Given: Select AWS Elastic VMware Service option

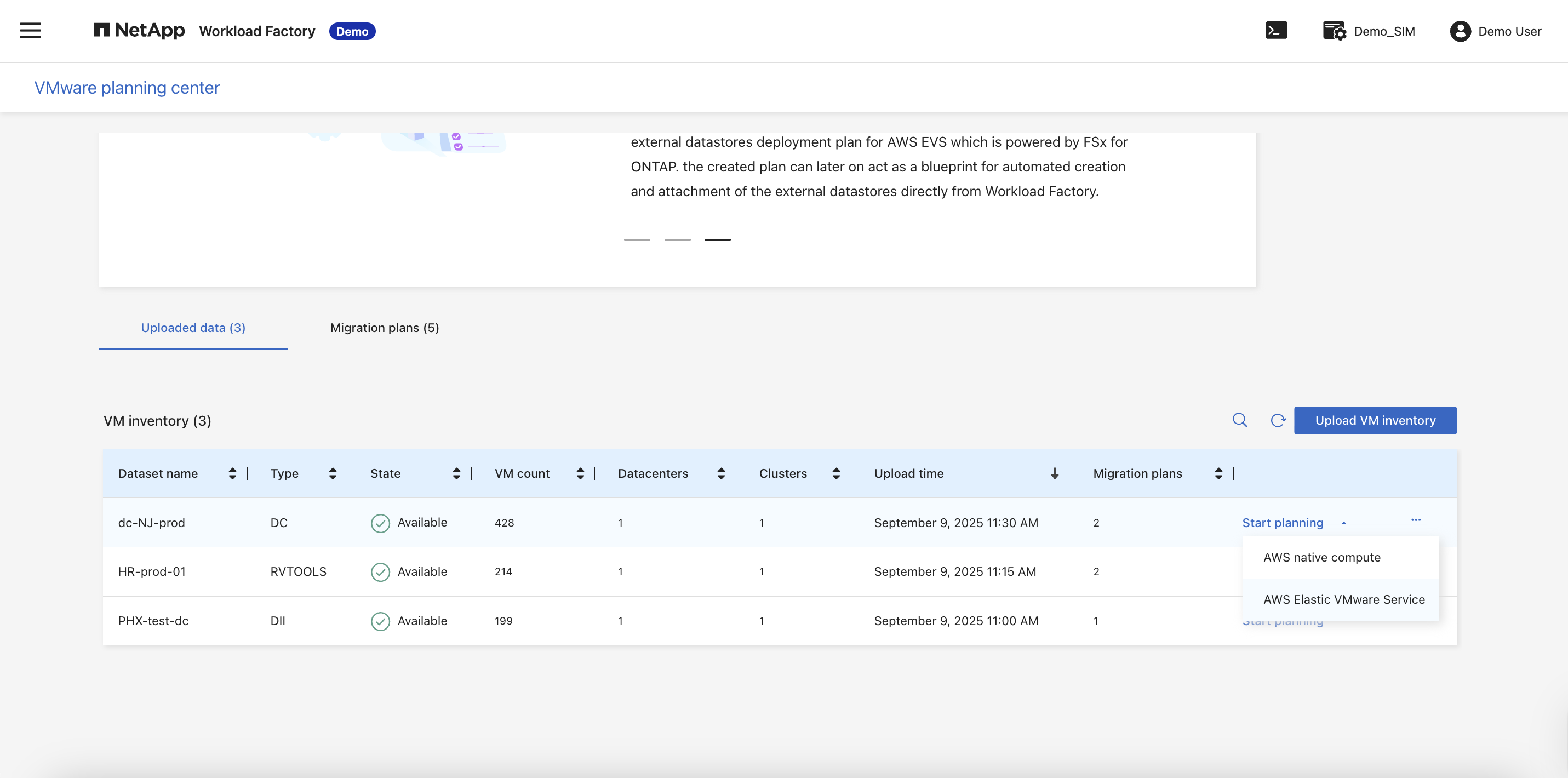Looking at the screenshot, I should pyautogui.click(x=1343, y=599).
